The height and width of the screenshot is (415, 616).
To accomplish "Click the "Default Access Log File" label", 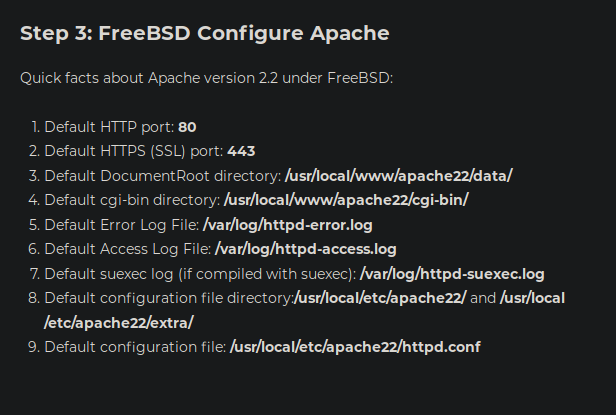I will click(x=128, y=249).
